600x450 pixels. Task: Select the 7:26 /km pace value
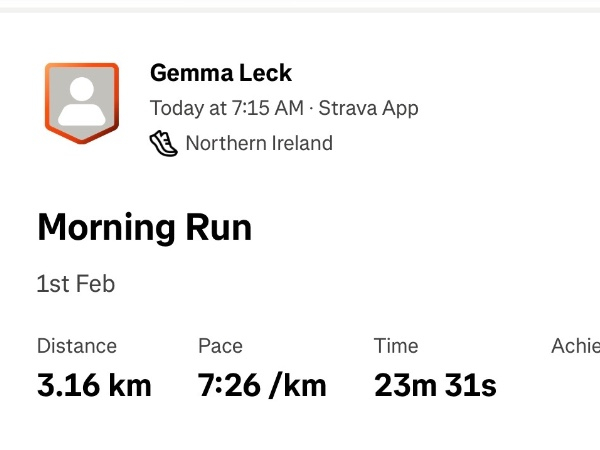[262, 385]
